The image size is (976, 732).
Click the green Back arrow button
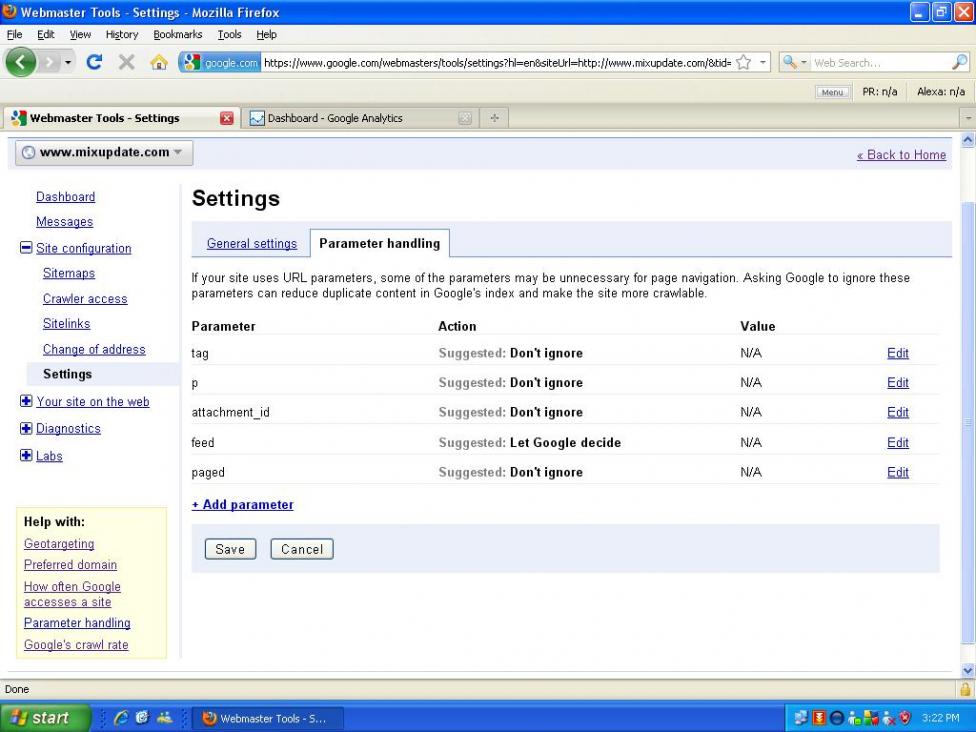click(x=22, y=62)
